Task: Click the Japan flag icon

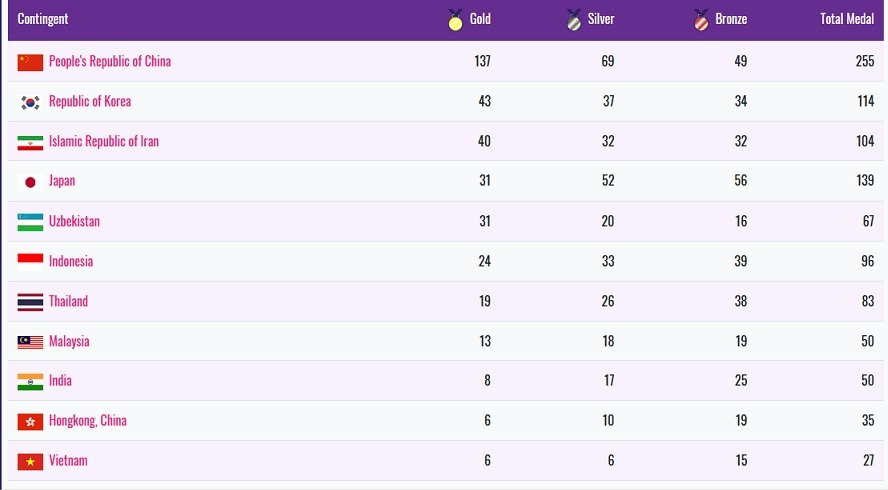Action: coord(30,182)
